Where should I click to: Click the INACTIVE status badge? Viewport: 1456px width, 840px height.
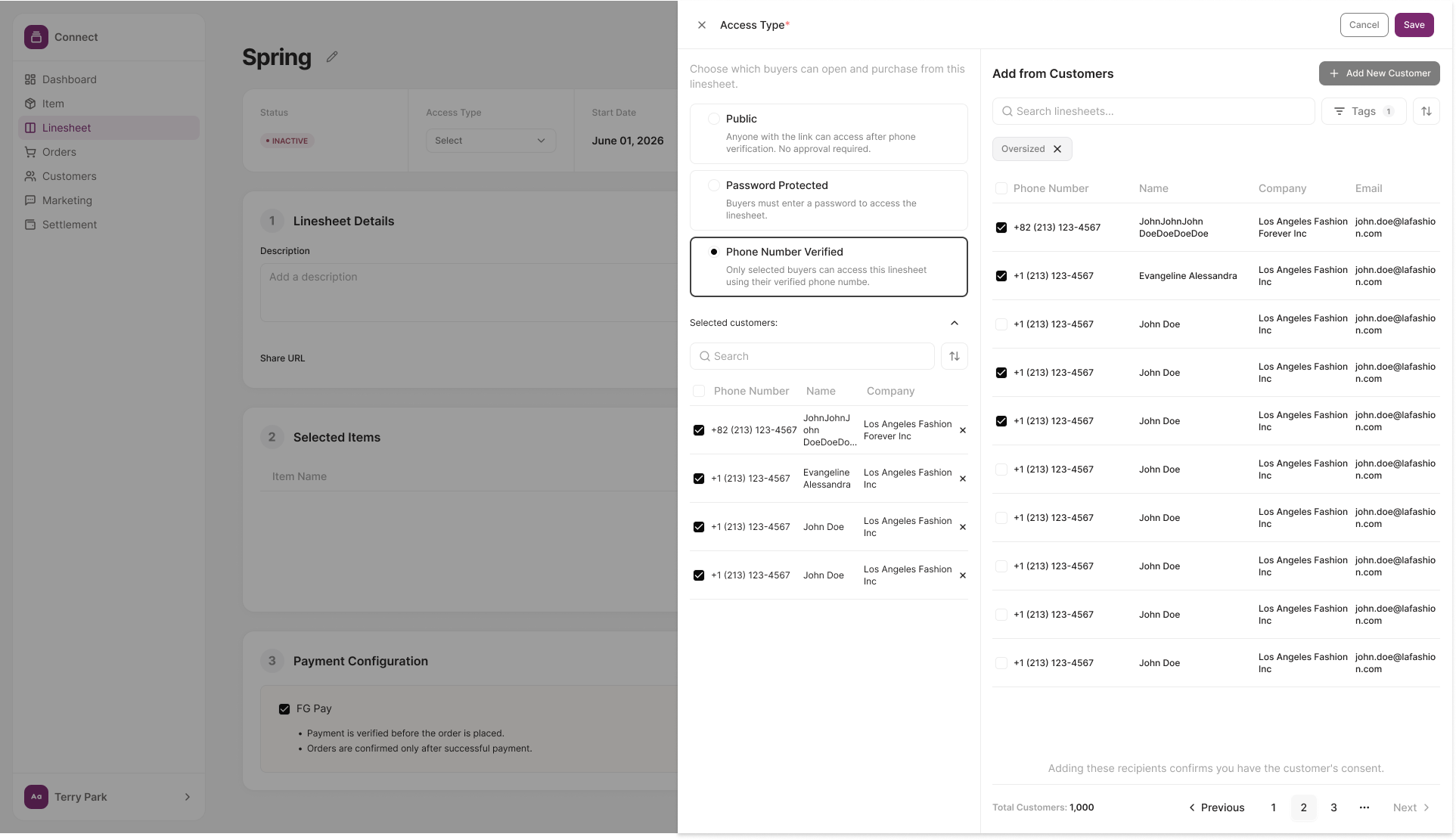point(287,141)
